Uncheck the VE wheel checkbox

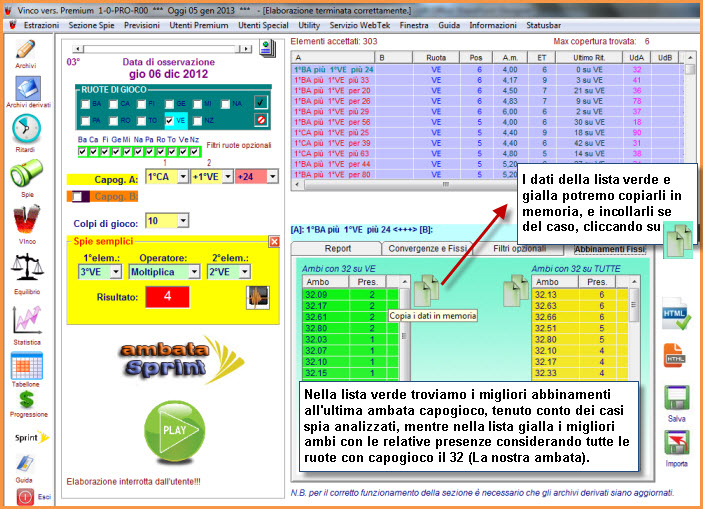(x=169, y=121)
